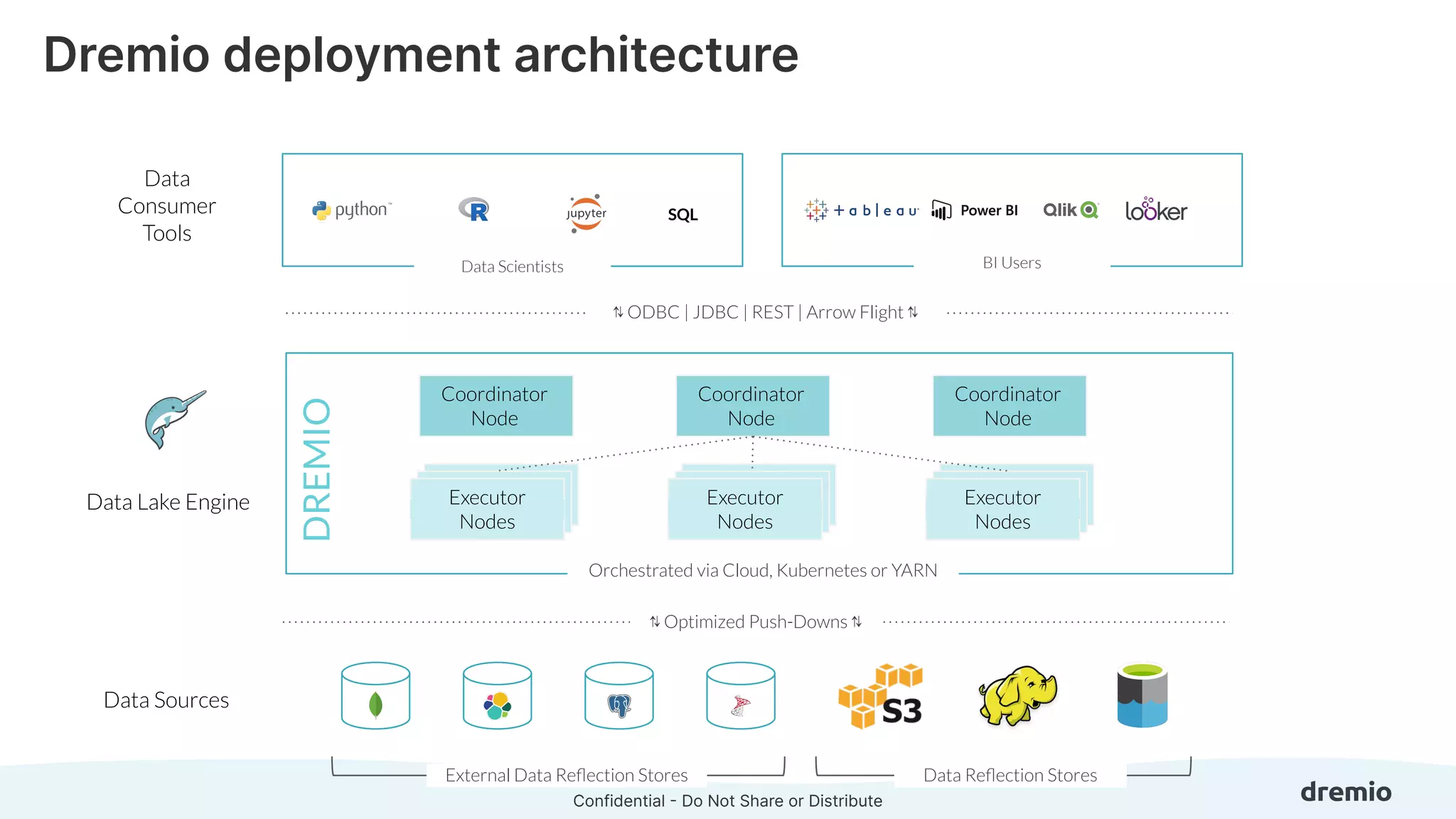Screen dimensions: 1456x819
Task: Click the leftmost Executor Nodes box
Action: 488,509
